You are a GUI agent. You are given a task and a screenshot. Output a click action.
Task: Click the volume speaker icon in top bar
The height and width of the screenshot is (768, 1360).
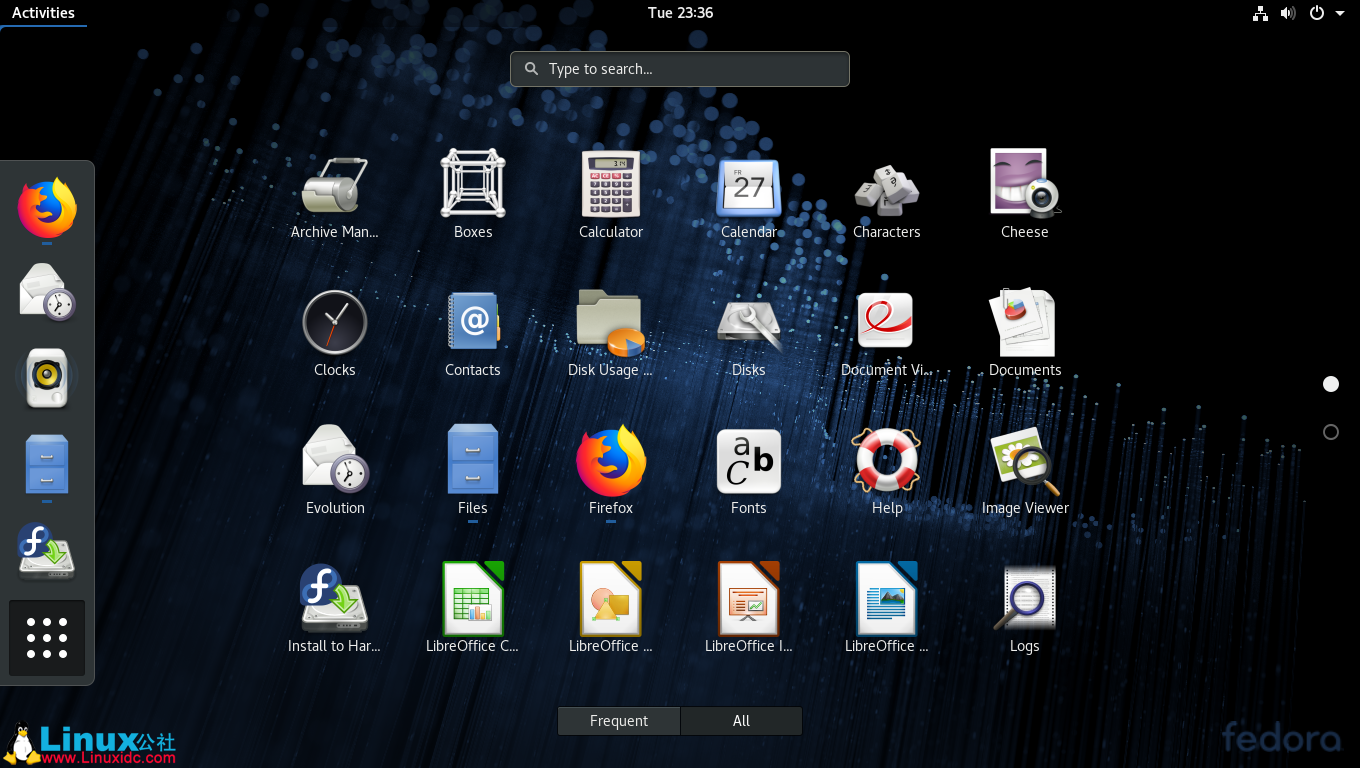pyautogui.click(x=1288, y=13)
